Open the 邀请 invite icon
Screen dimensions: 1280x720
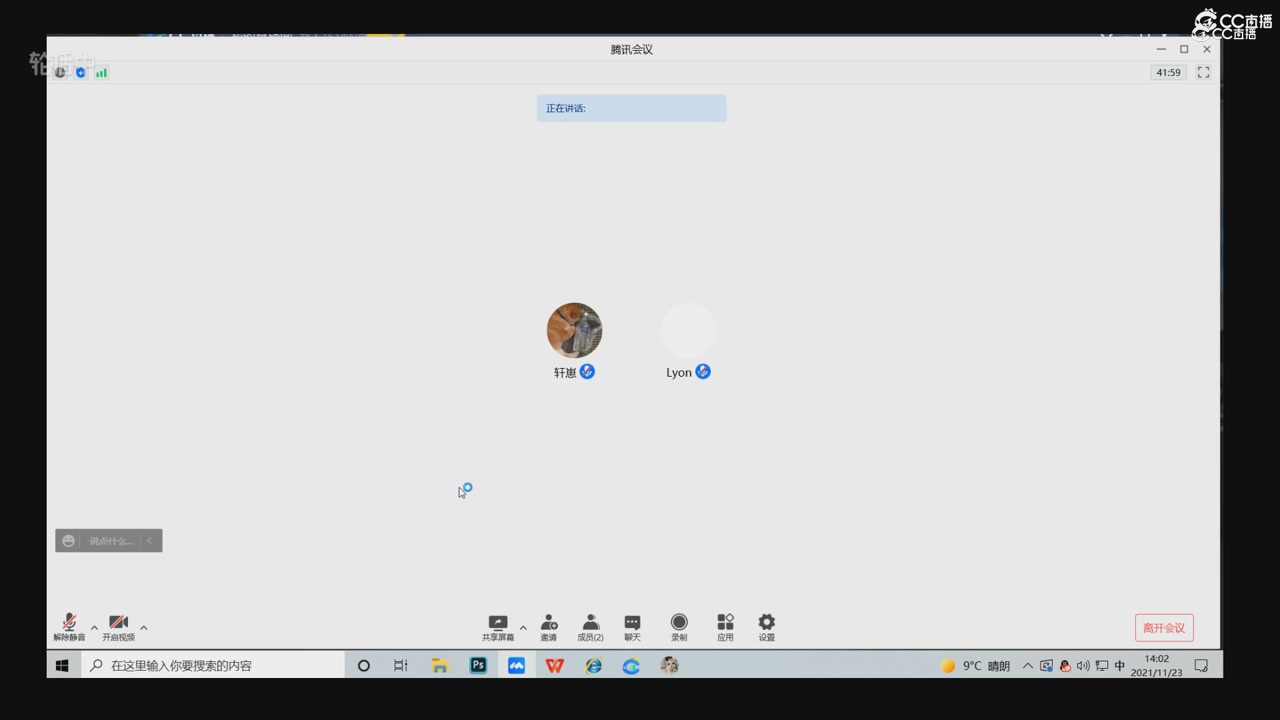tap(549, 627)
